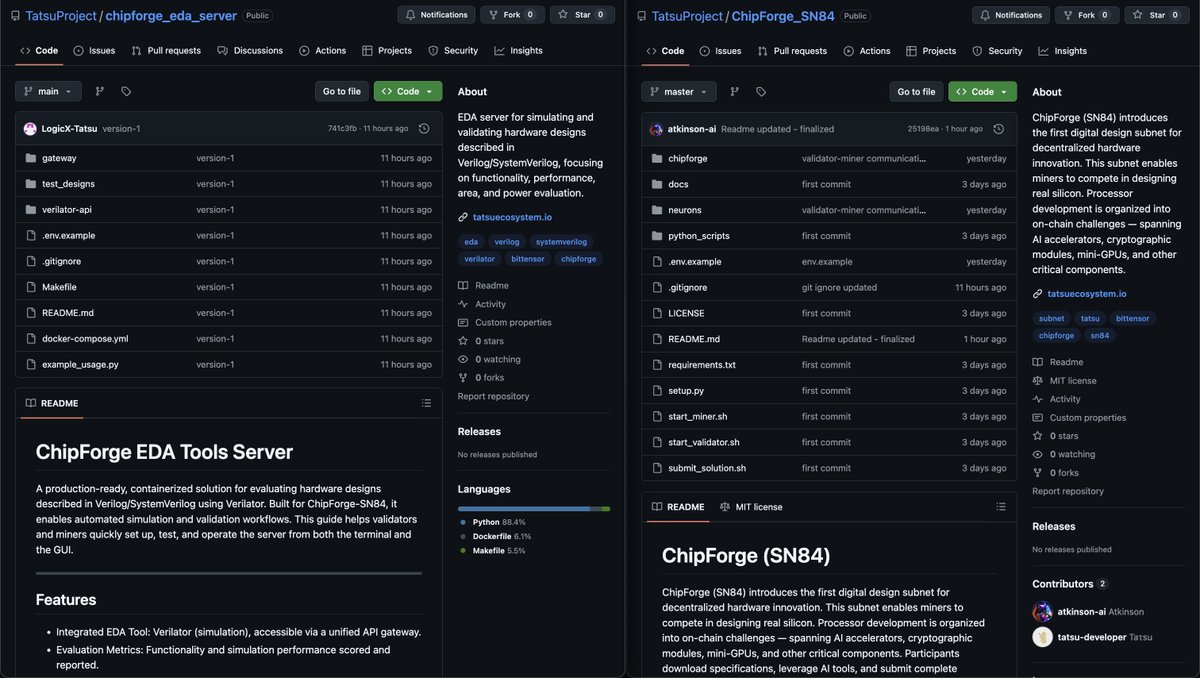1200x678 pixels.
Task: Open branches icon beside main branch selector
Action: point(100,91)
